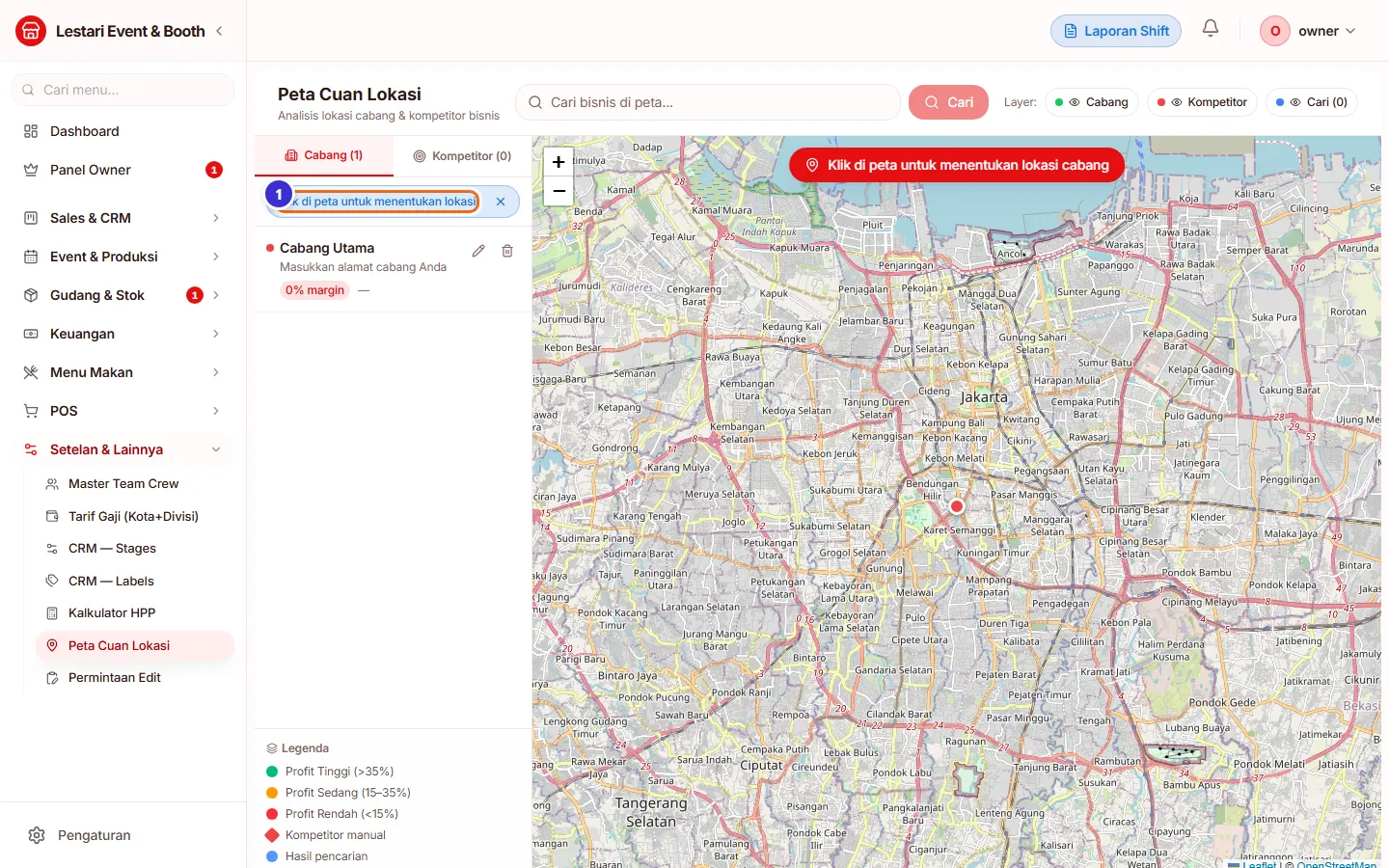This screenshot has height=868, width=1389.
Task: Expand the POS menu
Action: (123, 411)
